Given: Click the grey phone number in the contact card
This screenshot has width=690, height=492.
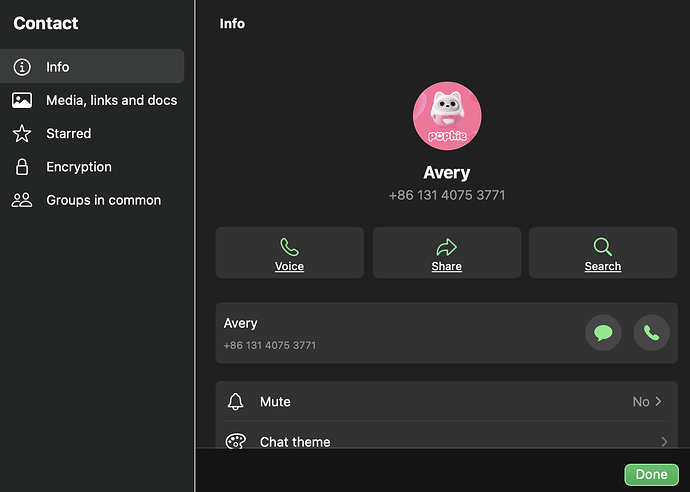Looking at the screenshot, I should [270, 345].
